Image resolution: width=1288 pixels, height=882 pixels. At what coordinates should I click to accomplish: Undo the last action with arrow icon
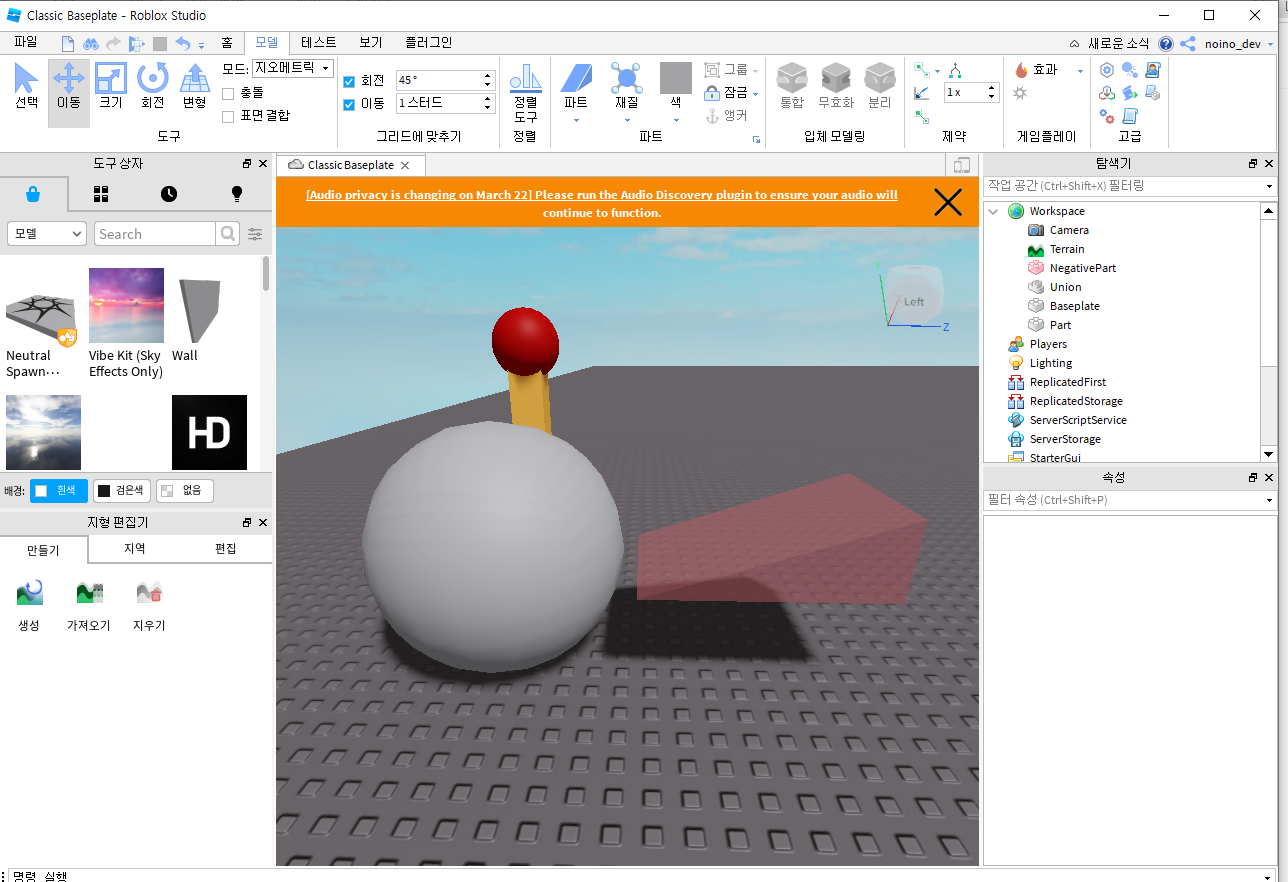(182, 43)
